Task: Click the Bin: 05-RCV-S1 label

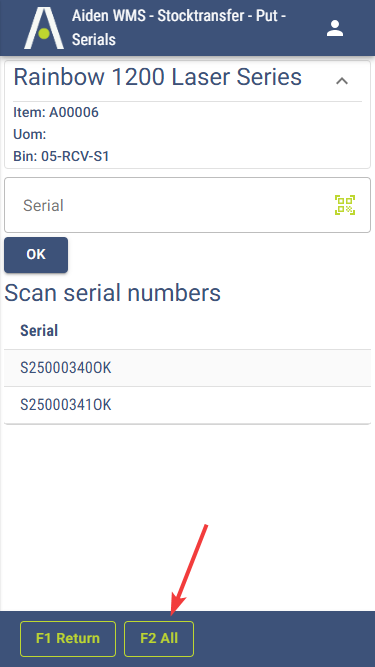Action: pyautogui.click(x=61, y=157)
